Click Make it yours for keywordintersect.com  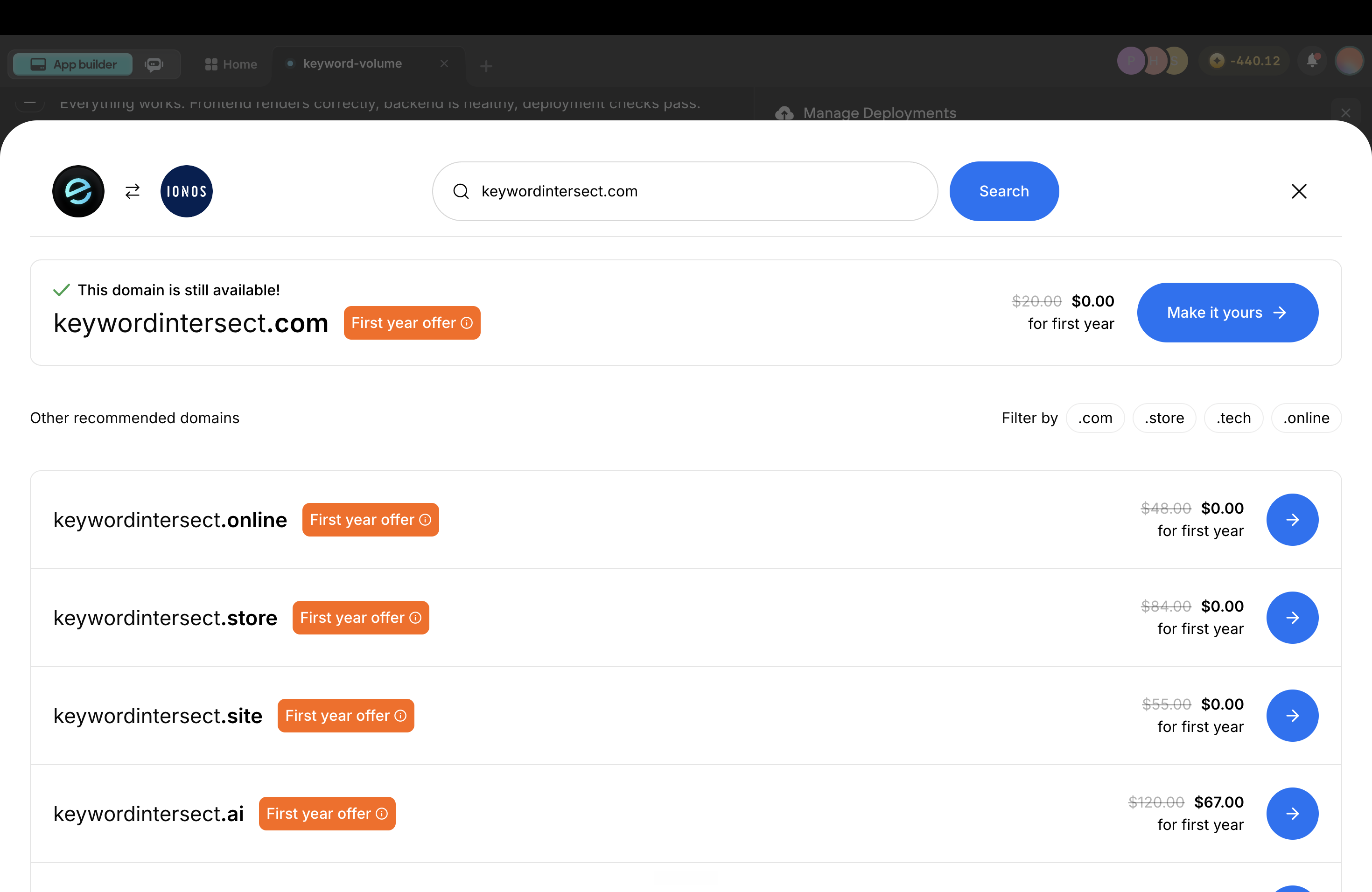1227,312
